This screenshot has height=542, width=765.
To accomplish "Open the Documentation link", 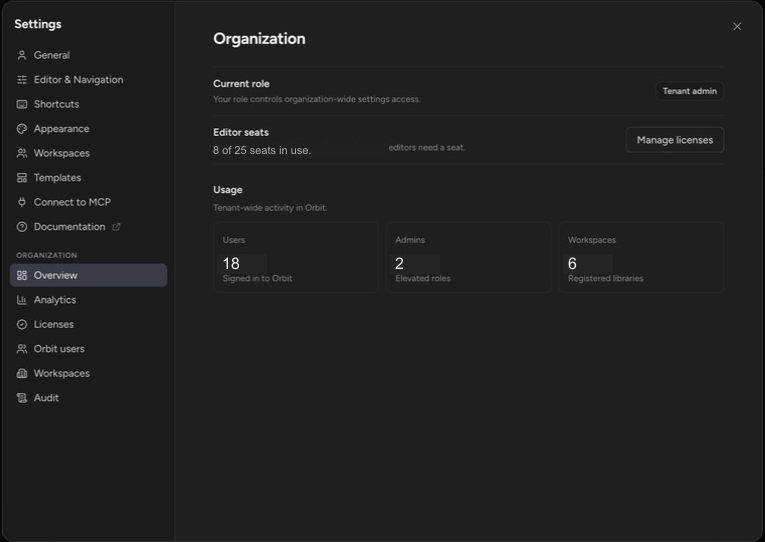I will click(88, 227).
